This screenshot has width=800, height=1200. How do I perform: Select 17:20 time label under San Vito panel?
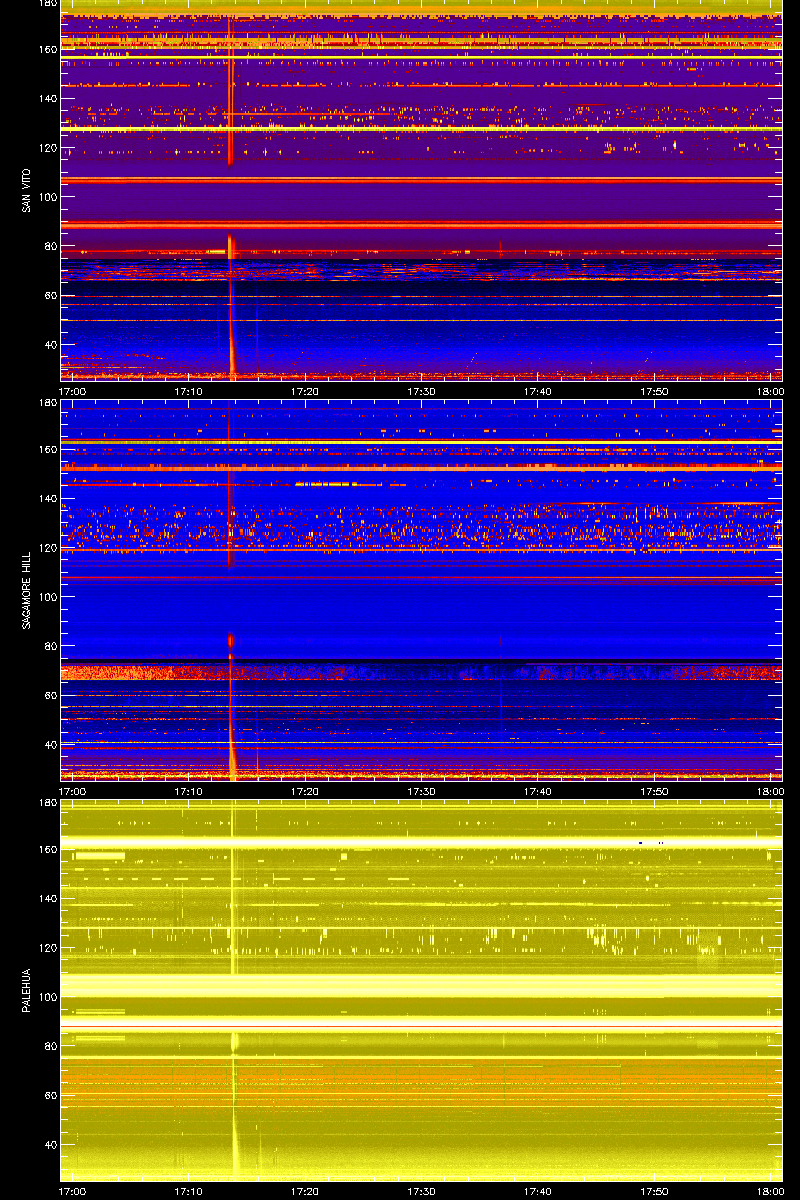[x=306, y=391]
